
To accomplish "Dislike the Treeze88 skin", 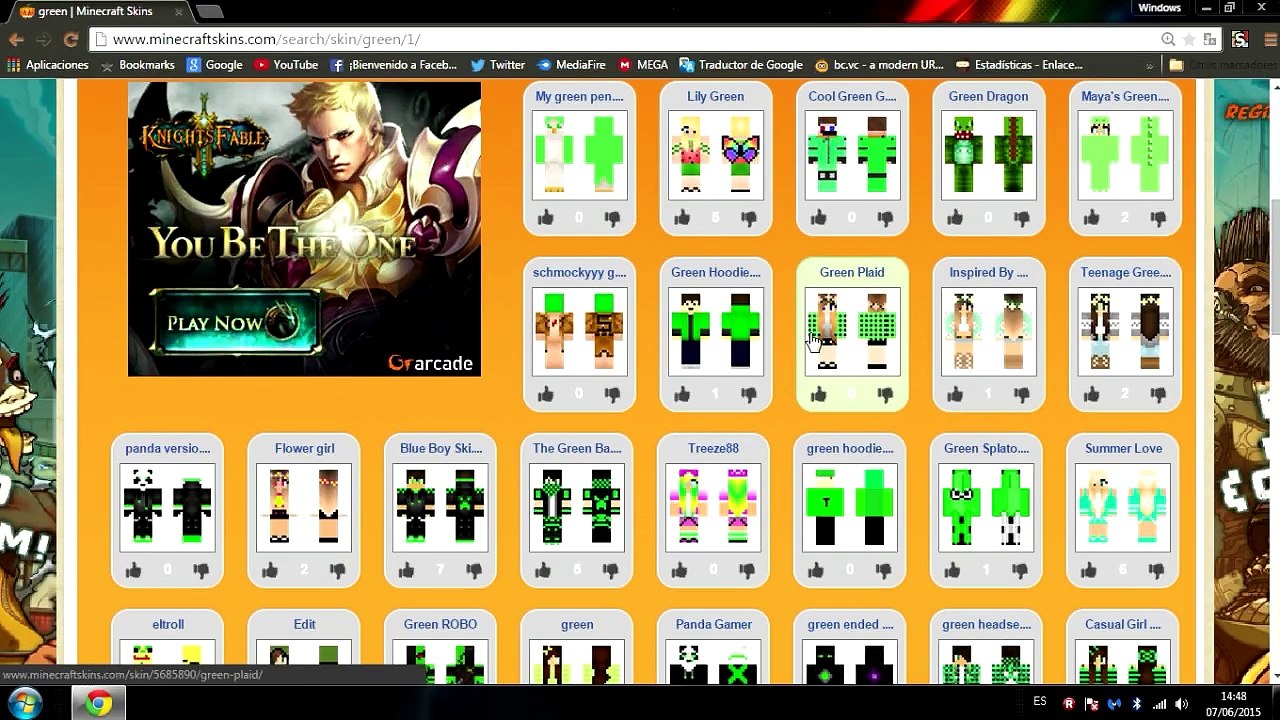I will coord(747,570).
